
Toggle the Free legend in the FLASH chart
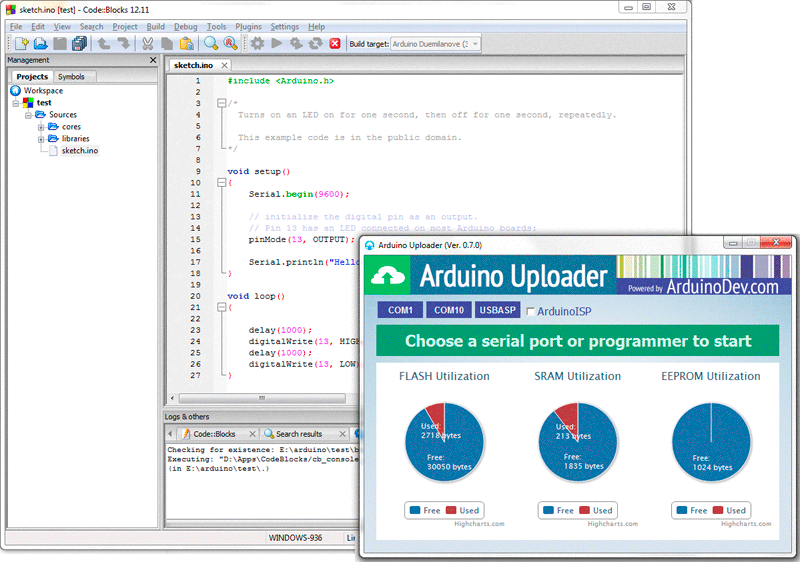click(x=425, y=510)
